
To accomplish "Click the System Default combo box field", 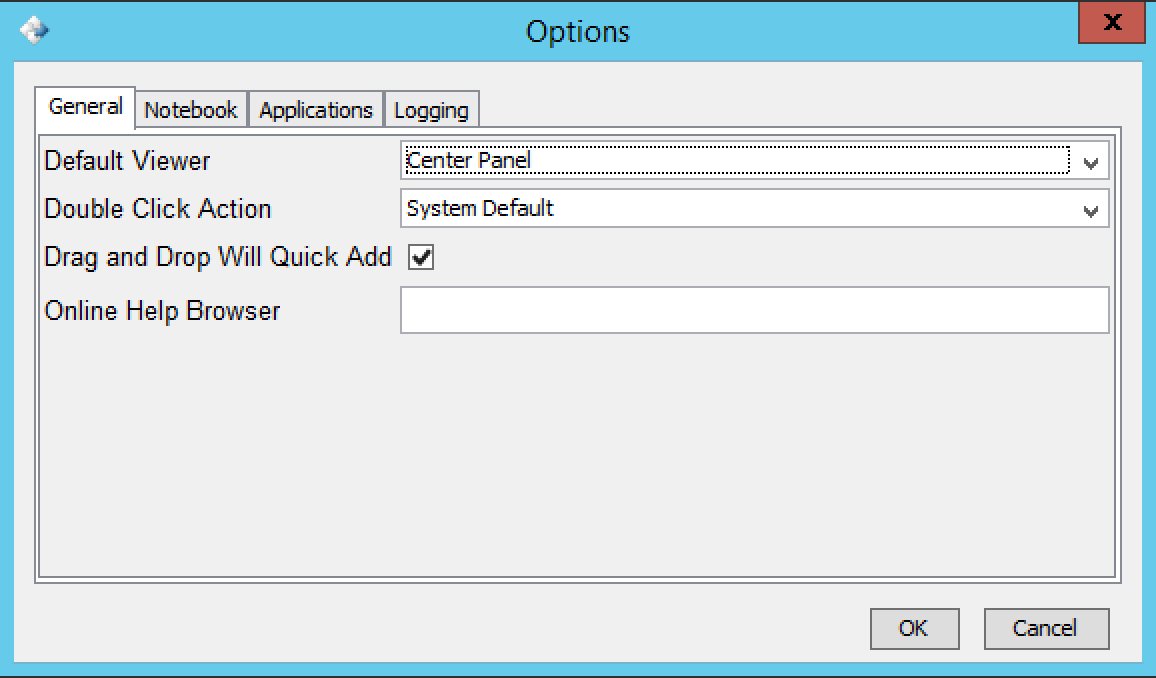I will [x=737, y=209].
